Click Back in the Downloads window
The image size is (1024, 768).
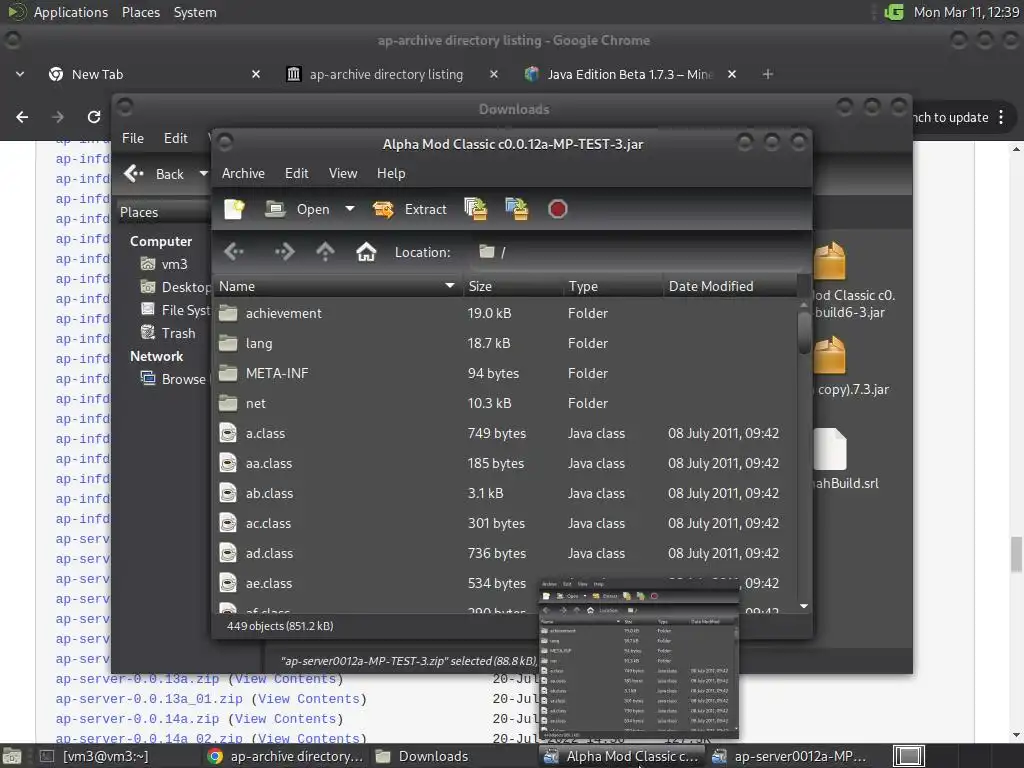point(155,174)
